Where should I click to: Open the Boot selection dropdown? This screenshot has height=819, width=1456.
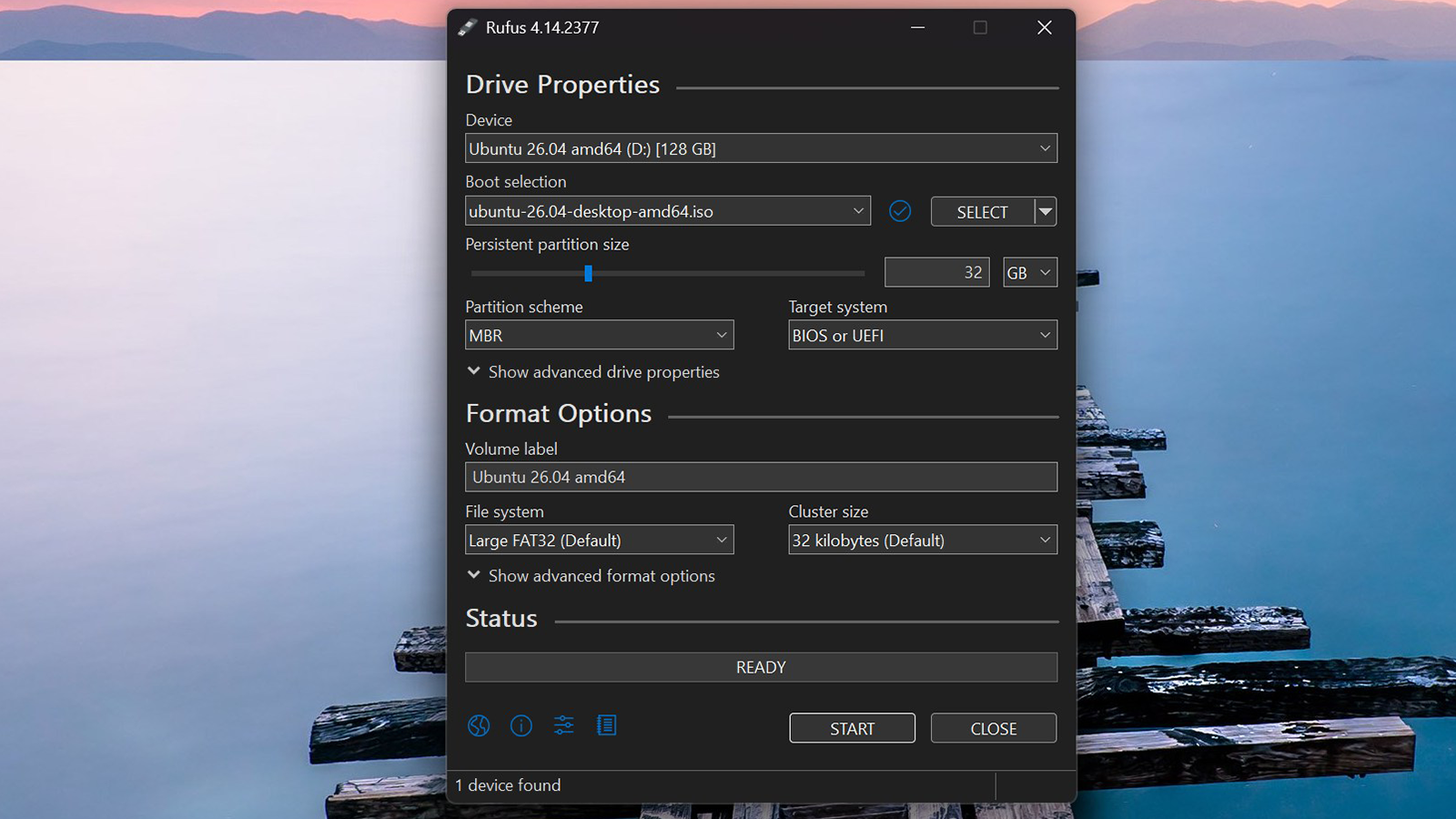[668, 211]
